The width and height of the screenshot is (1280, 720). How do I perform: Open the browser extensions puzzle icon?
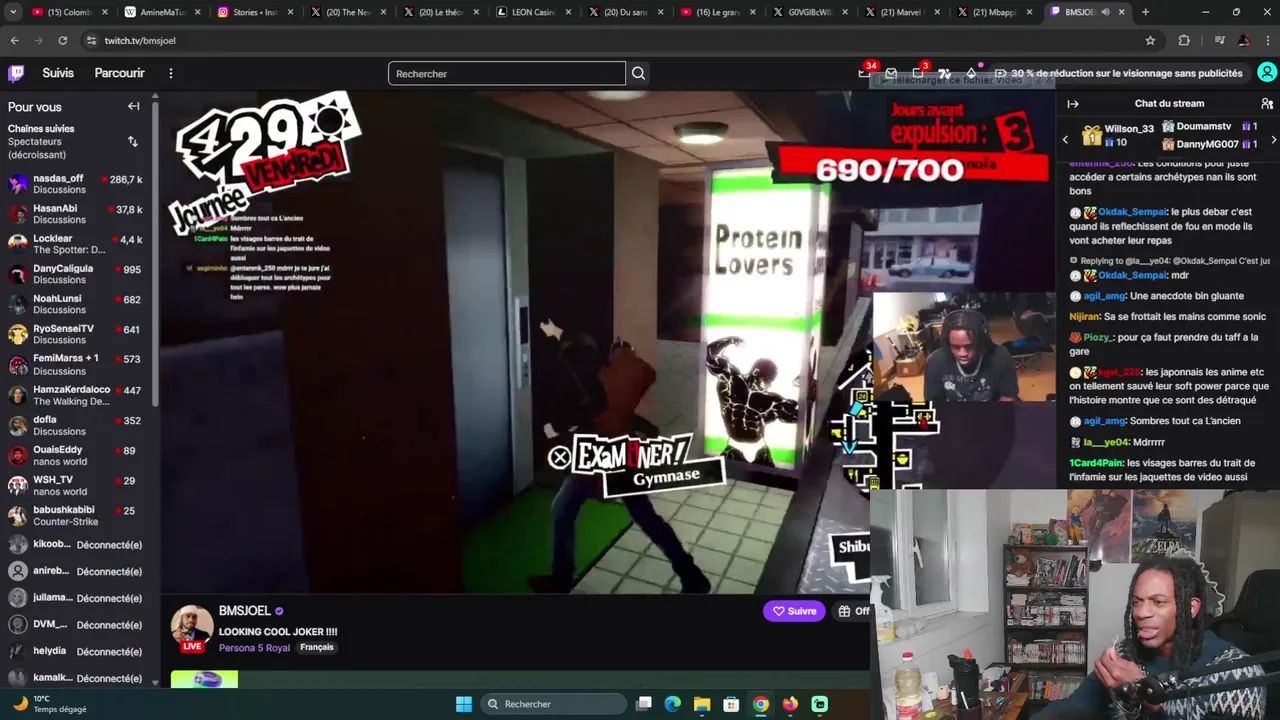click(1184, 40)
